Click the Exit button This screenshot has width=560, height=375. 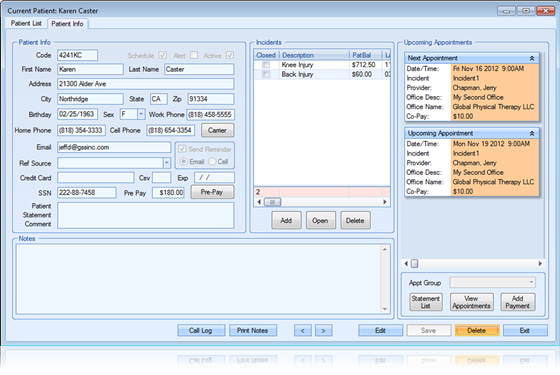(x=525, y=330)
